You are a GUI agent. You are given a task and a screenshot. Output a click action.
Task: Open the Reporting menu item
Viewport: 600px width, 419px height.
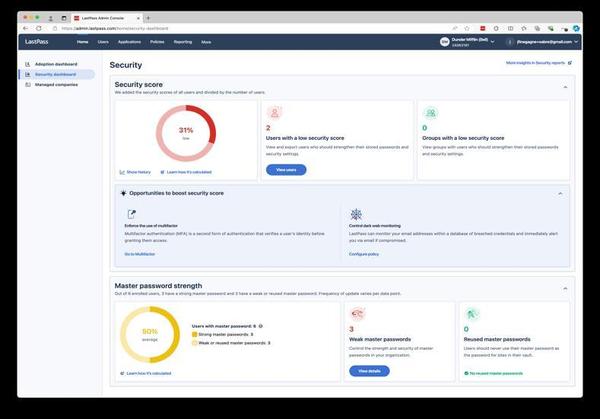pos(183,42)
